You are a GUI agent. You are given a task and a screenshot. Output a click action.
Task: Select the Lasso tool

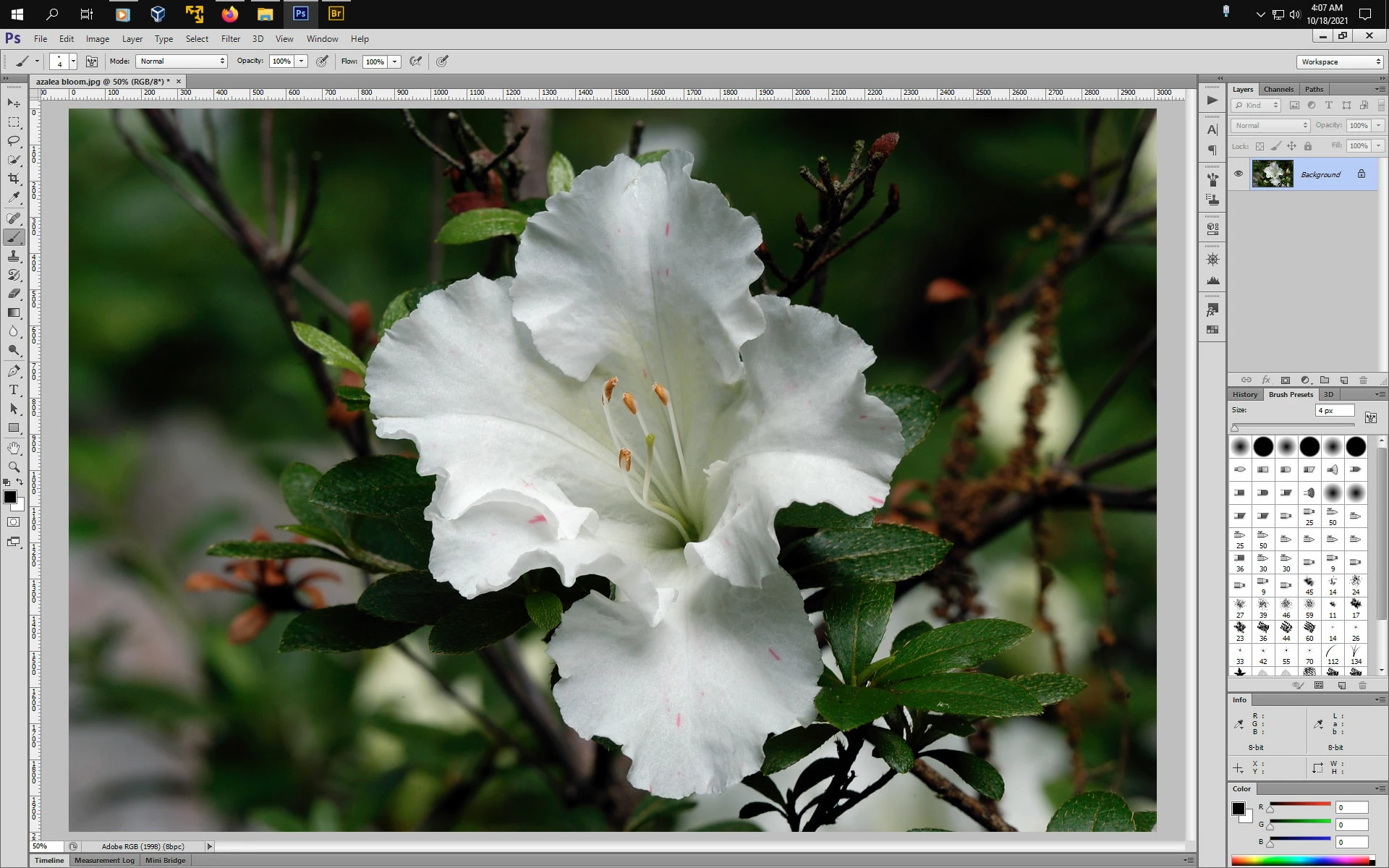click(x=14, y=140)
